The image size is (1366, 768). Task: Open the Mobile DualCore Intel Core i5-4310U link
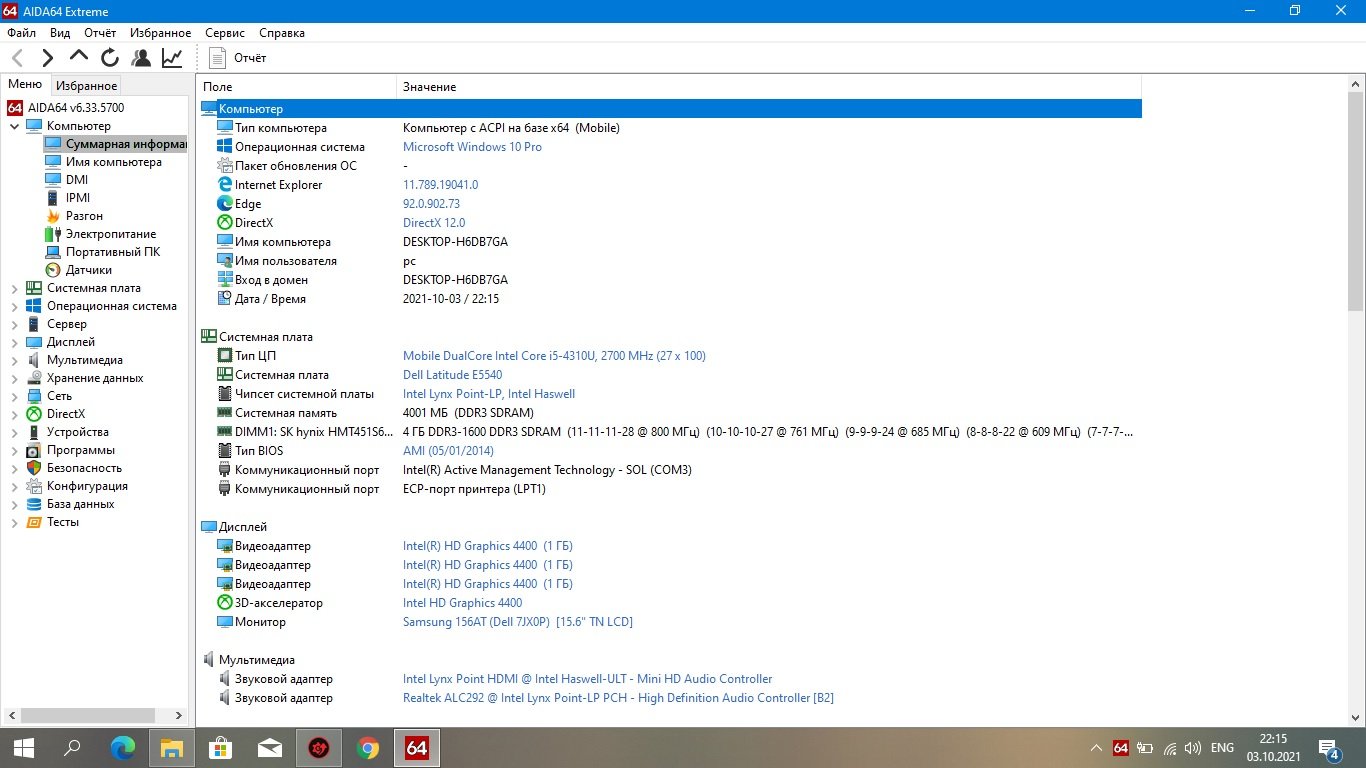tap(554, 356)
